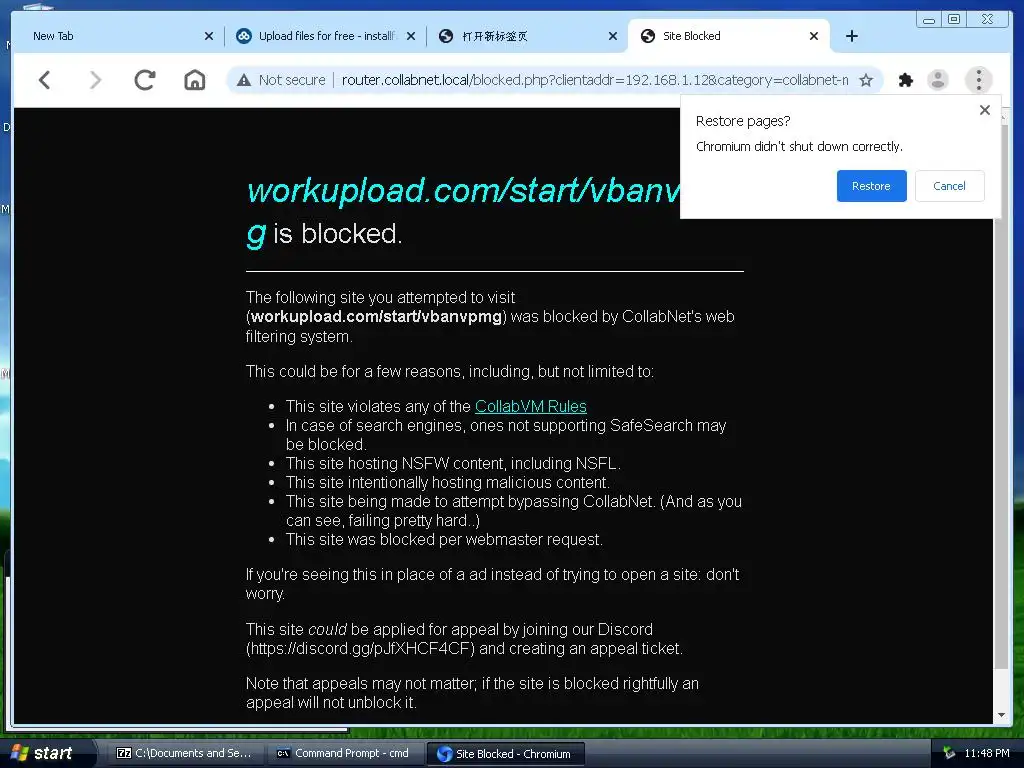The image size is (1024, 768).
Task: Click the Restore button
Action: click(871, 186)
